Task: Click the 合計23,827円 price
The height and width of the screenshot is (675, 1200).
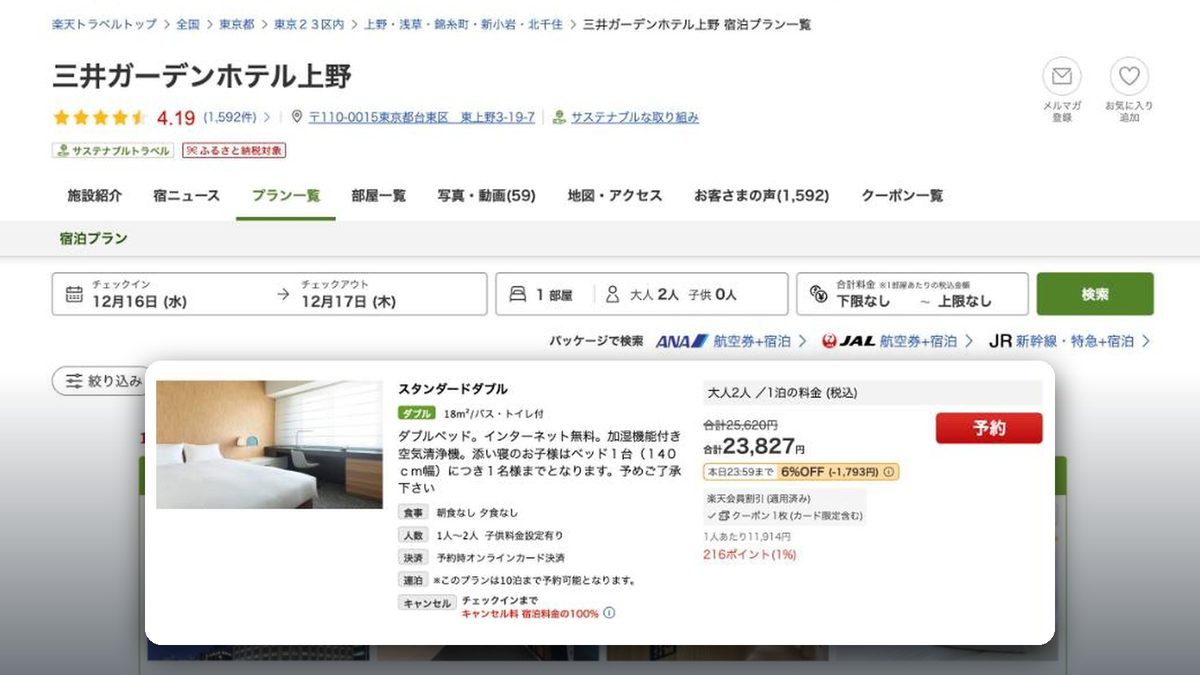Action: point(754,446)
